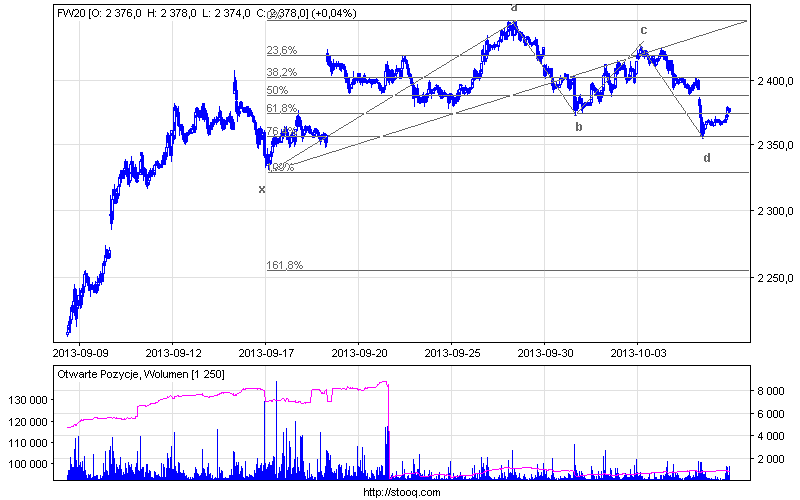Click the 6 000 volume axis label
The image size is (800, 500).
coord(771,414)
